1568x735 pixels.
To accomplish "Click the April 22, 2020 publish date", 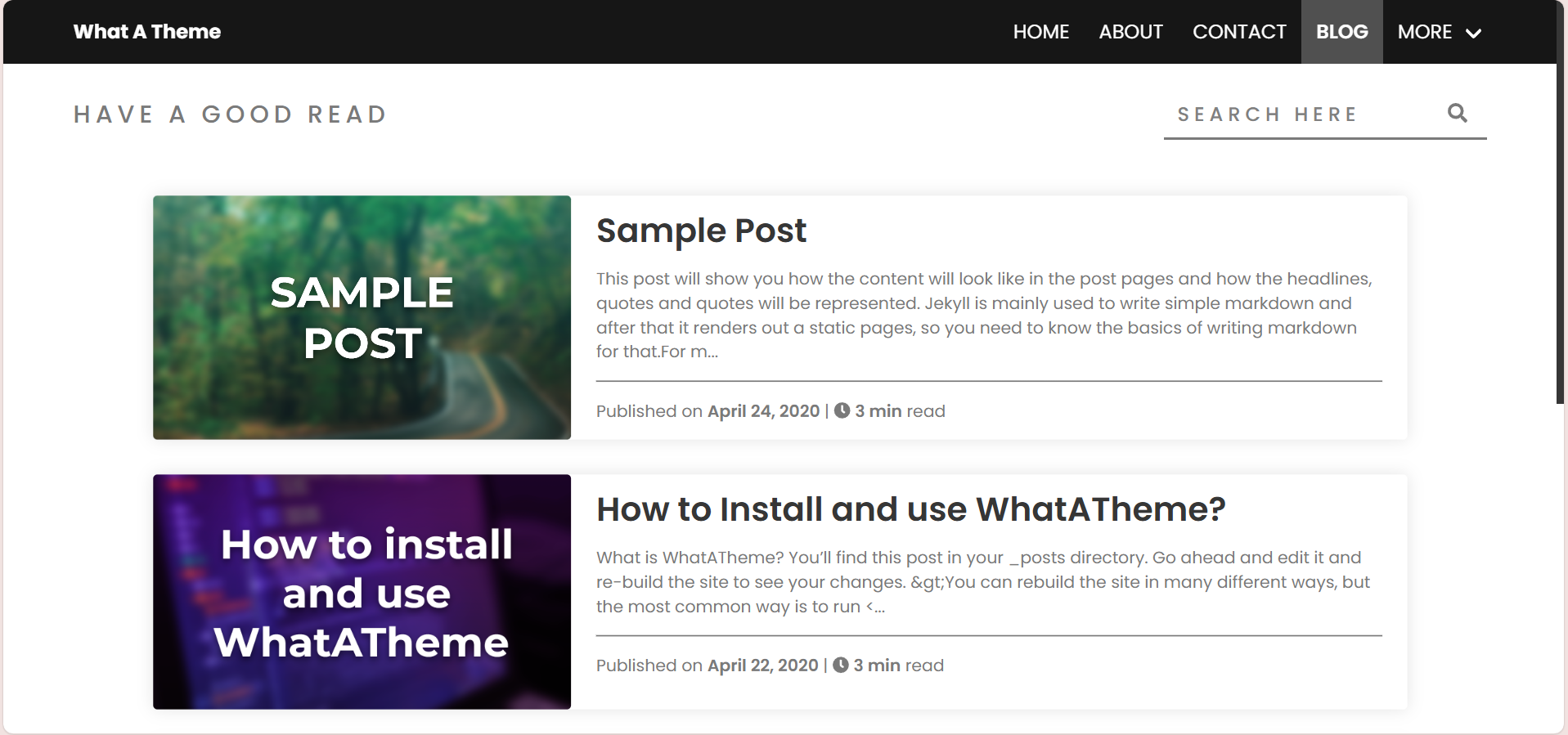I will coord(762,665).
